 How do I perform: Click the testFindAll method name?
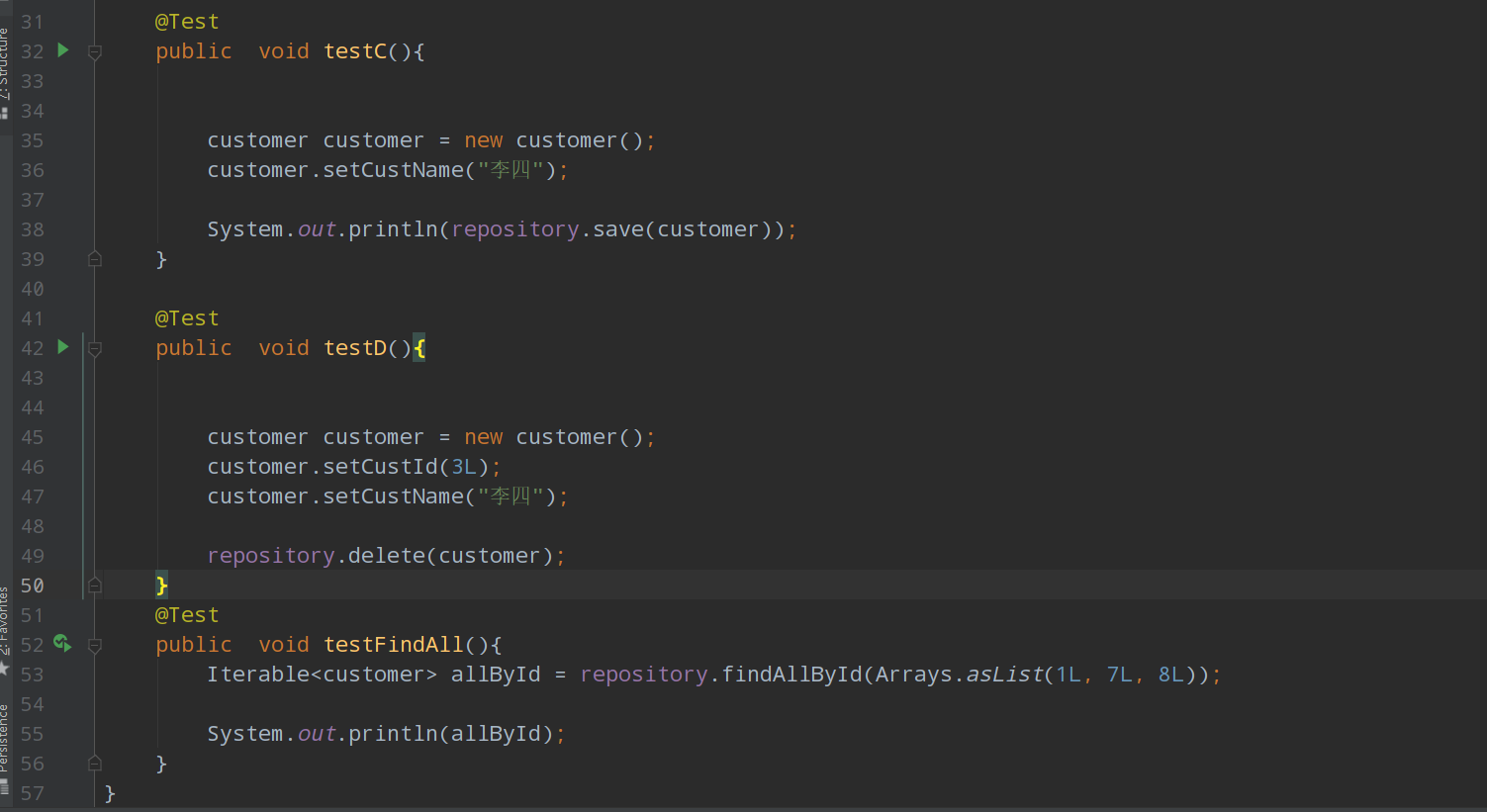(x=394, y=645)
